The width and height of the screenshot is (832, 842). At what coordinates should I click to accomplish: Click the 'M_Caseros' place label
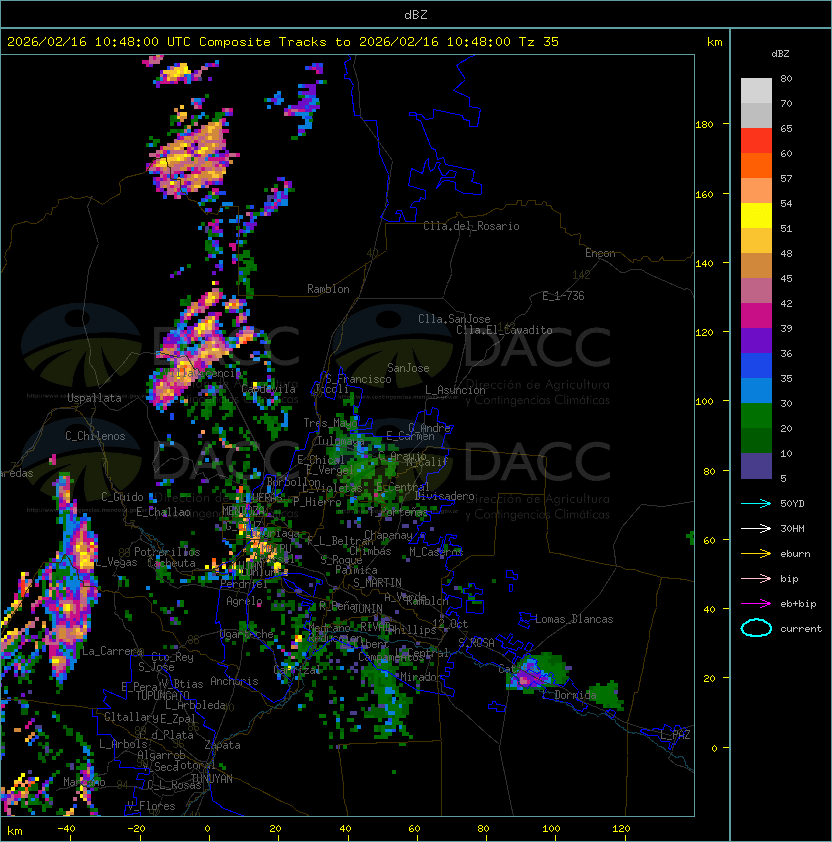coord(436,552)
